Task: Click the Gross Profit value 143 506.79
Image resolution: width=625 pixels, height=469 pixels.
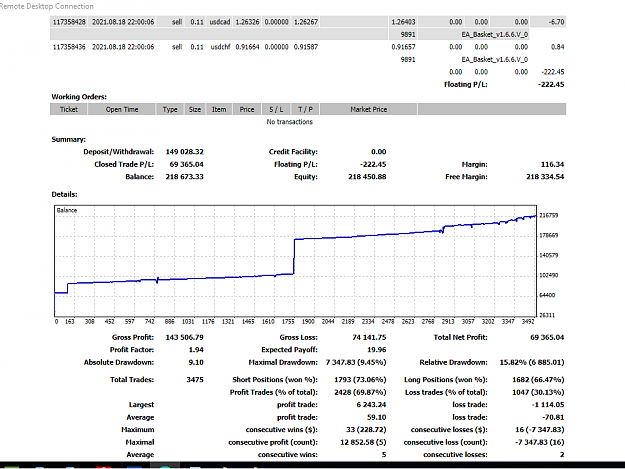Action: [185, 338]
